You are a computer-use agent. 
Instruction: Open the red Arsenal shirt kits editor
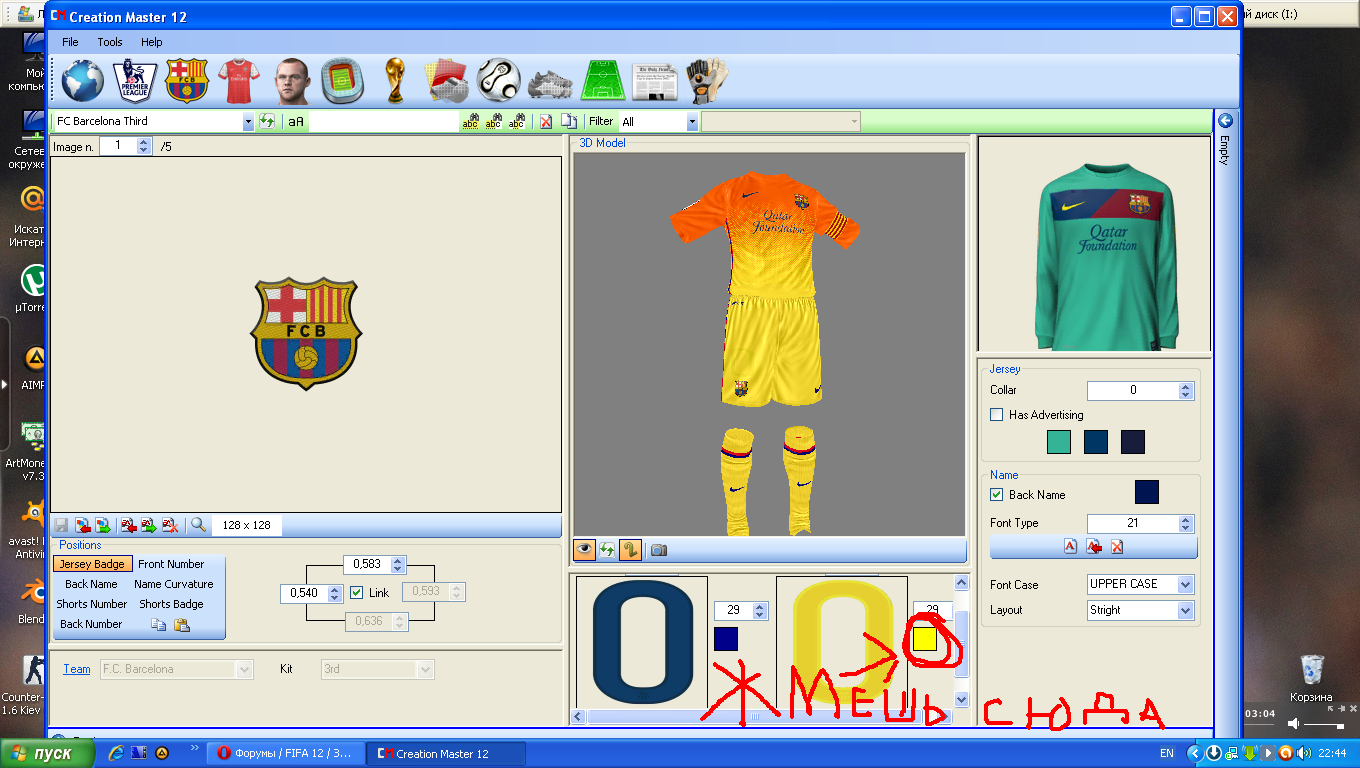238,80
